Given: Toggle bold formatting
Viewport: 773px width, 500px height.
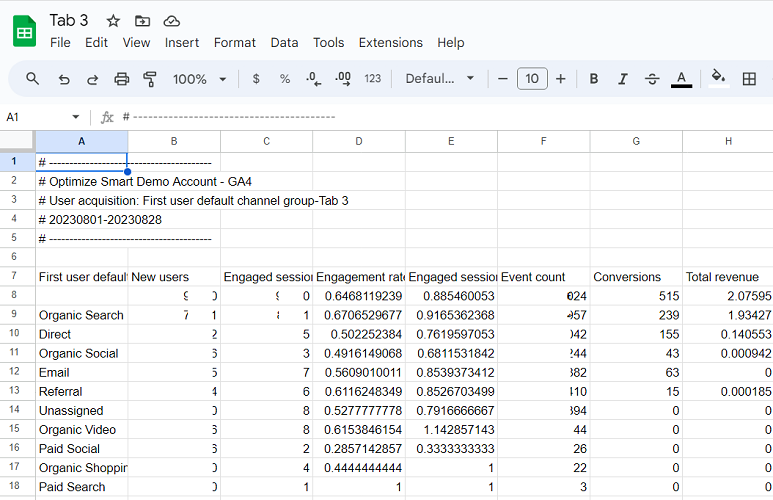Looking at the screenshot, I should (594, 79).
